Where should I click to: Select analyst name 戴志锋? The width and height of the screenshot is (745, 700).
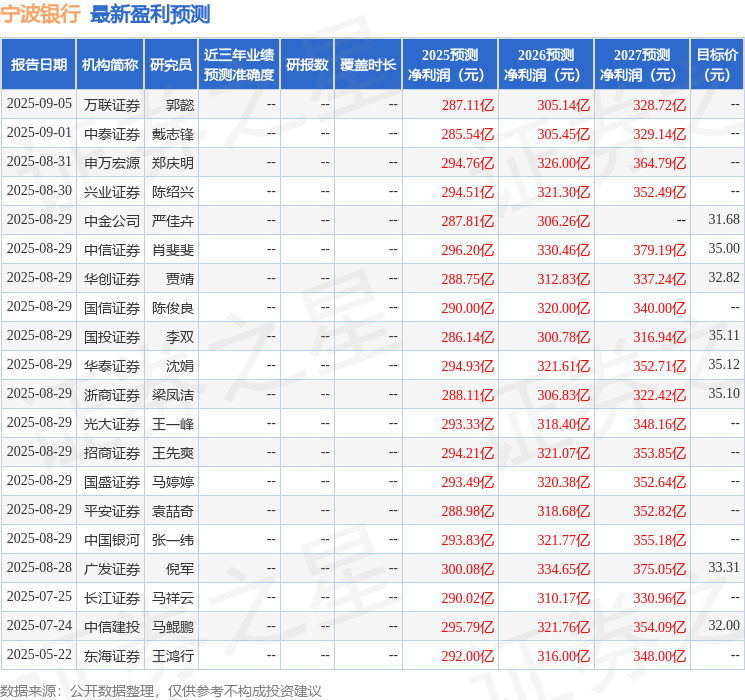click(173, 134)
